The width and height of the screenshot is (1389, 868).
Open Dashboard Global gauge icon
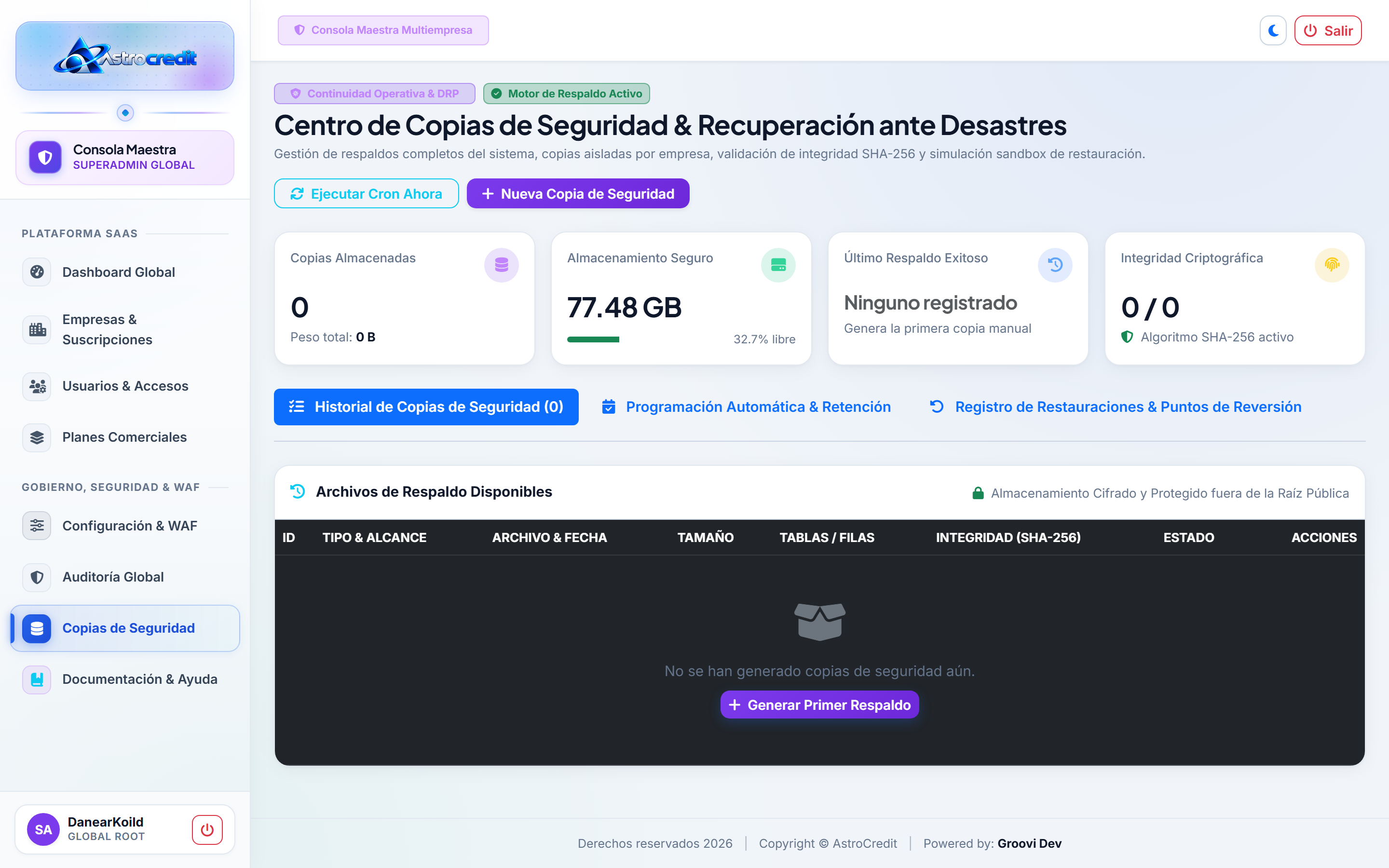(x=37, y=272)
